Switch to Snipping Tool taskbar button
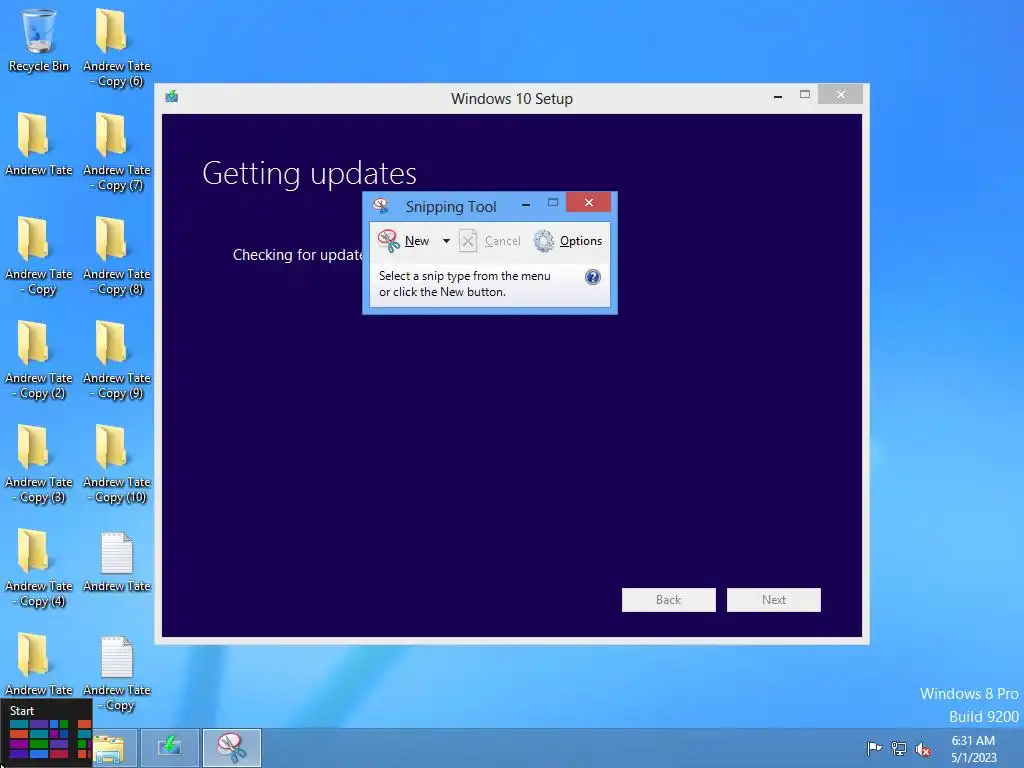Viewport: 1024px width, 768px height. pos(232,748)
